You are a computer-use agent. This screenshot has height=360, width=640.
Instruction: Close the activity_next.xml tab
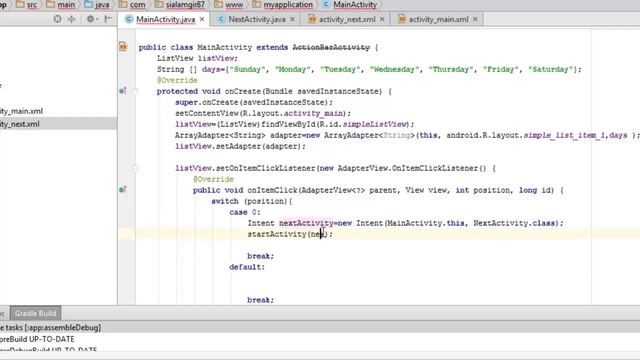382,19
